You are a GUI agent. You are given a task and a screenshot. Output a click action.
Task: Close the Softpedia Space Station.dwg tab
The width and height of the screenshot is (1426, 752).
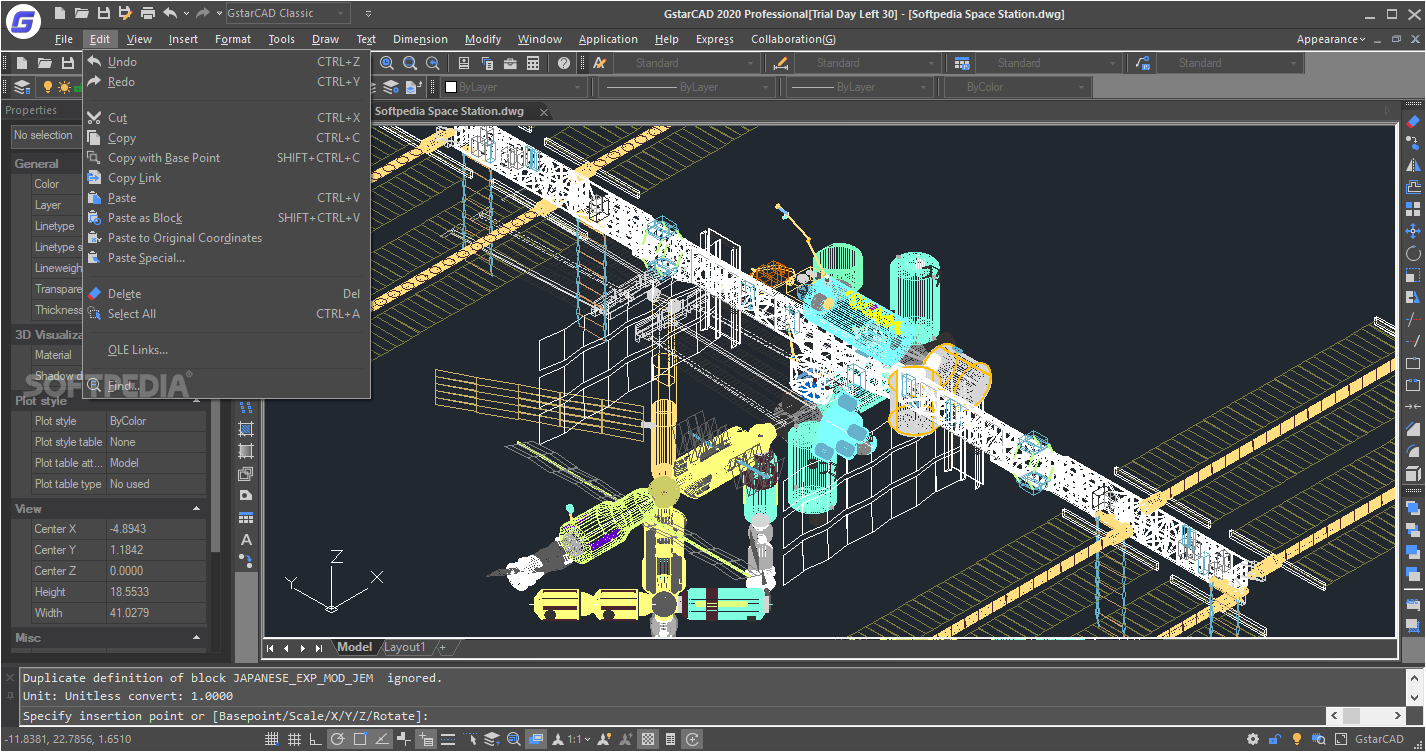544,112
